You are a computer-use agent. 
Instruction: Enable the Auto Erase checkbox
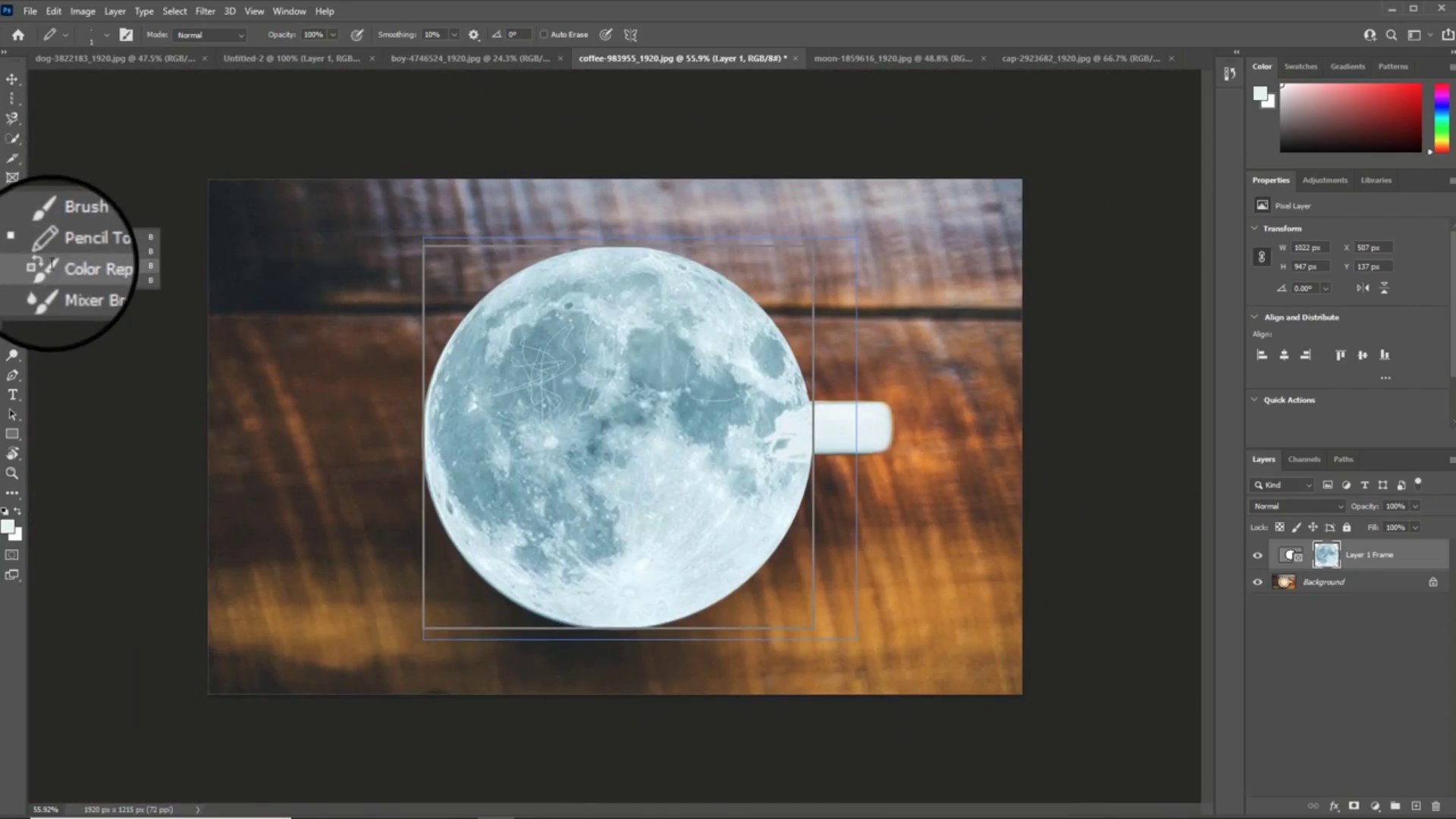(544, 35)
